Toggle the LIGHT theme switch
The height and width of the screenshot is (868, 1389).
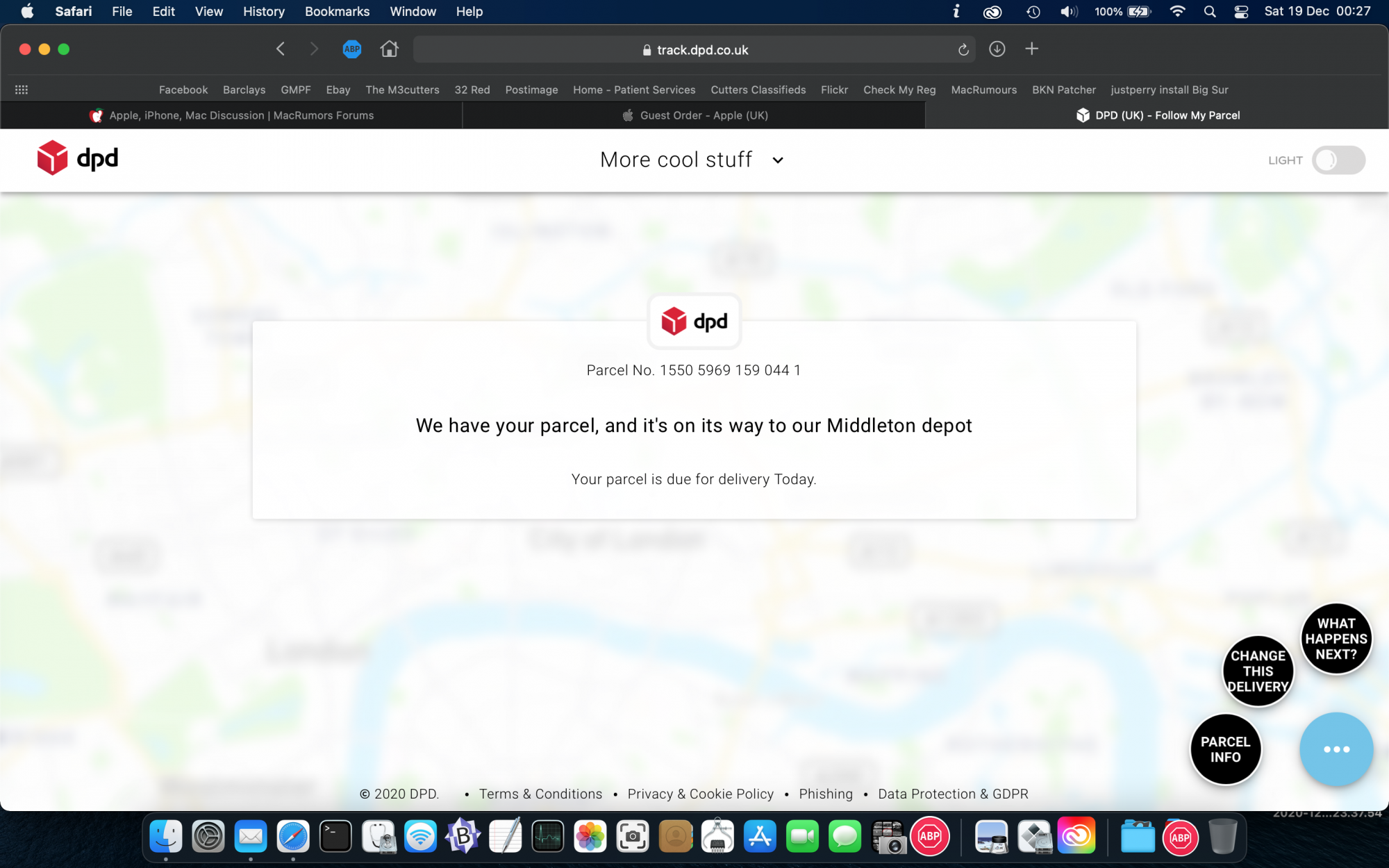coord(1338,160)
